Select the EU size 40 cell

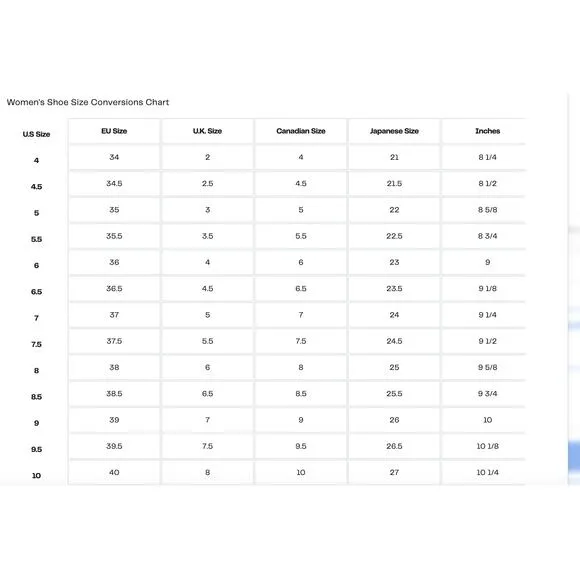click(x=114, y=472)
